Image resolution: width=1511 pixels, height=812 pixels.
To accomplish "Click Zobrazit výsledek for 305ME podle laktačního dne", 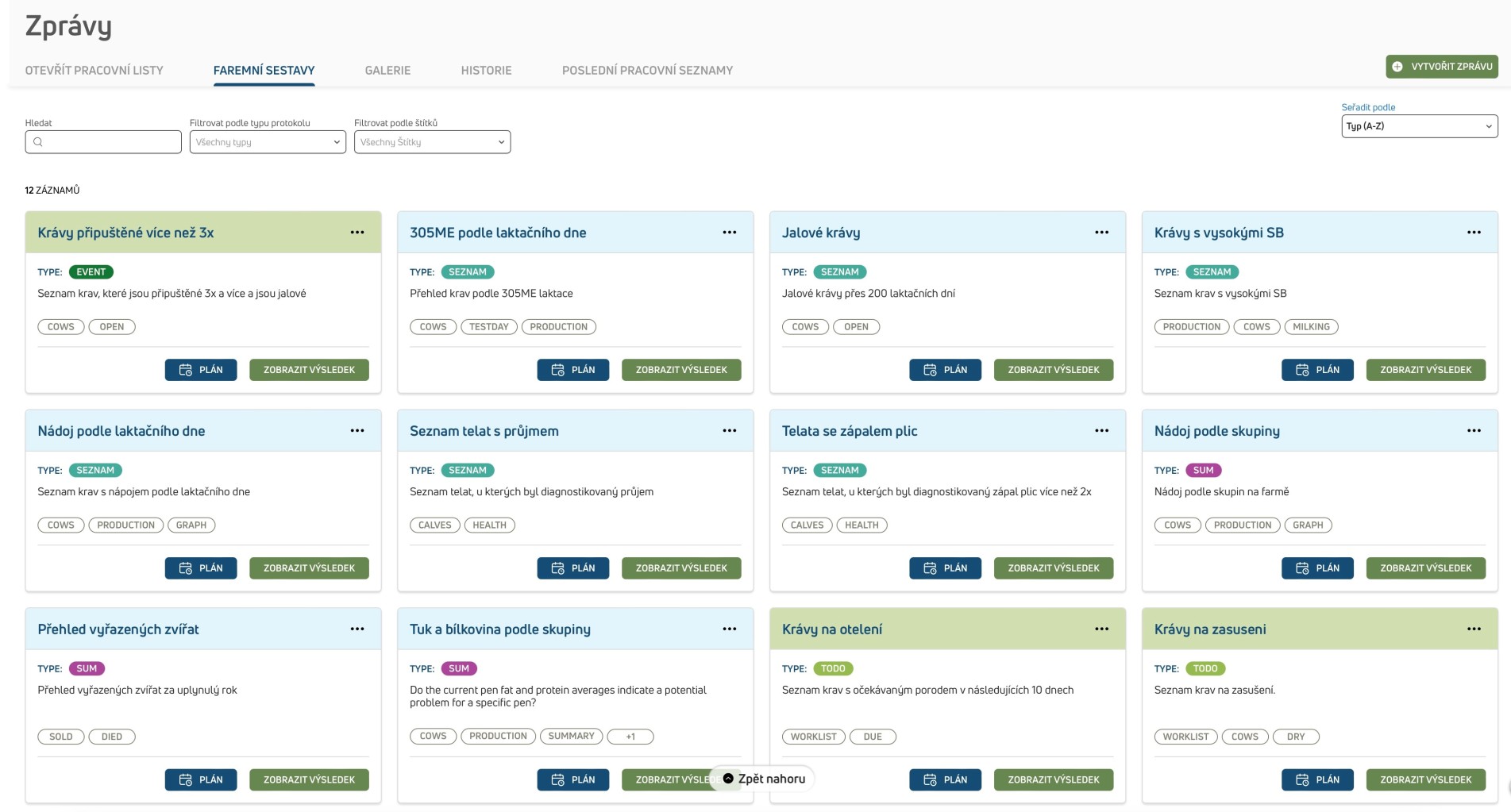I will (681, 370).
